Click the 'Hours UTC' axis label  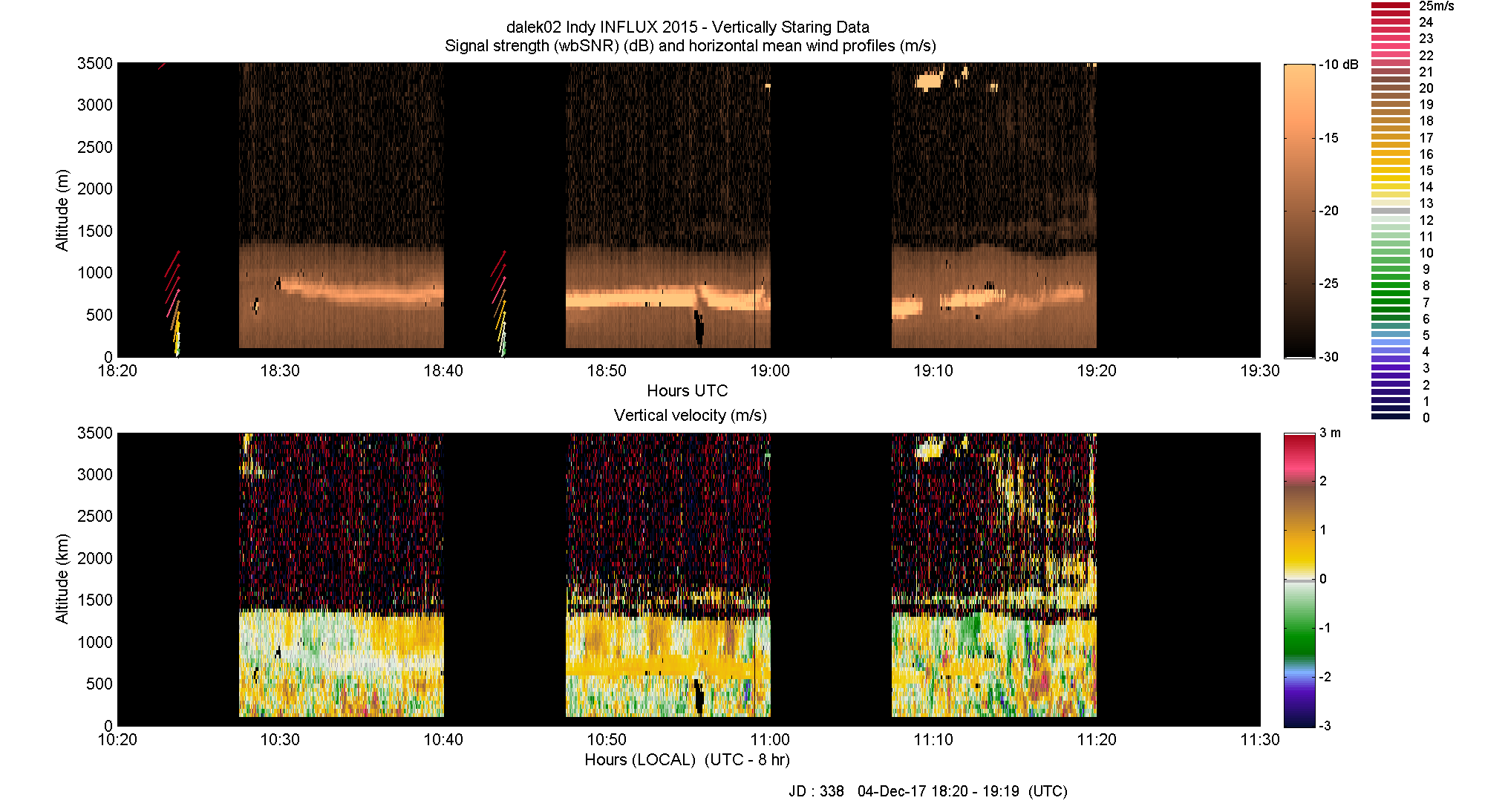[x=687, y=390]
